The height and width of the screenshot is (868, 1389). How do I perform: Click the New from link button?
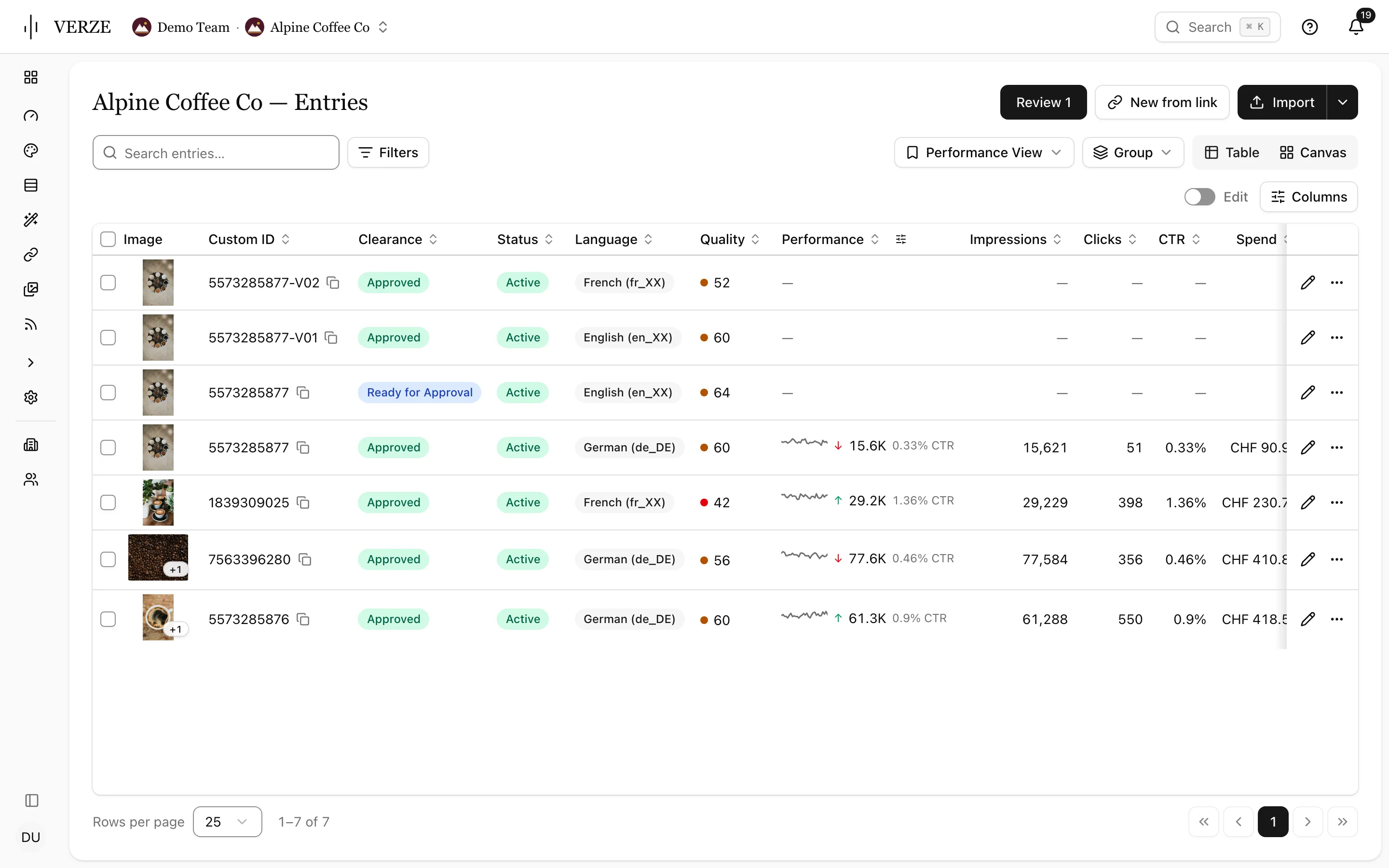pos(1162,102)
